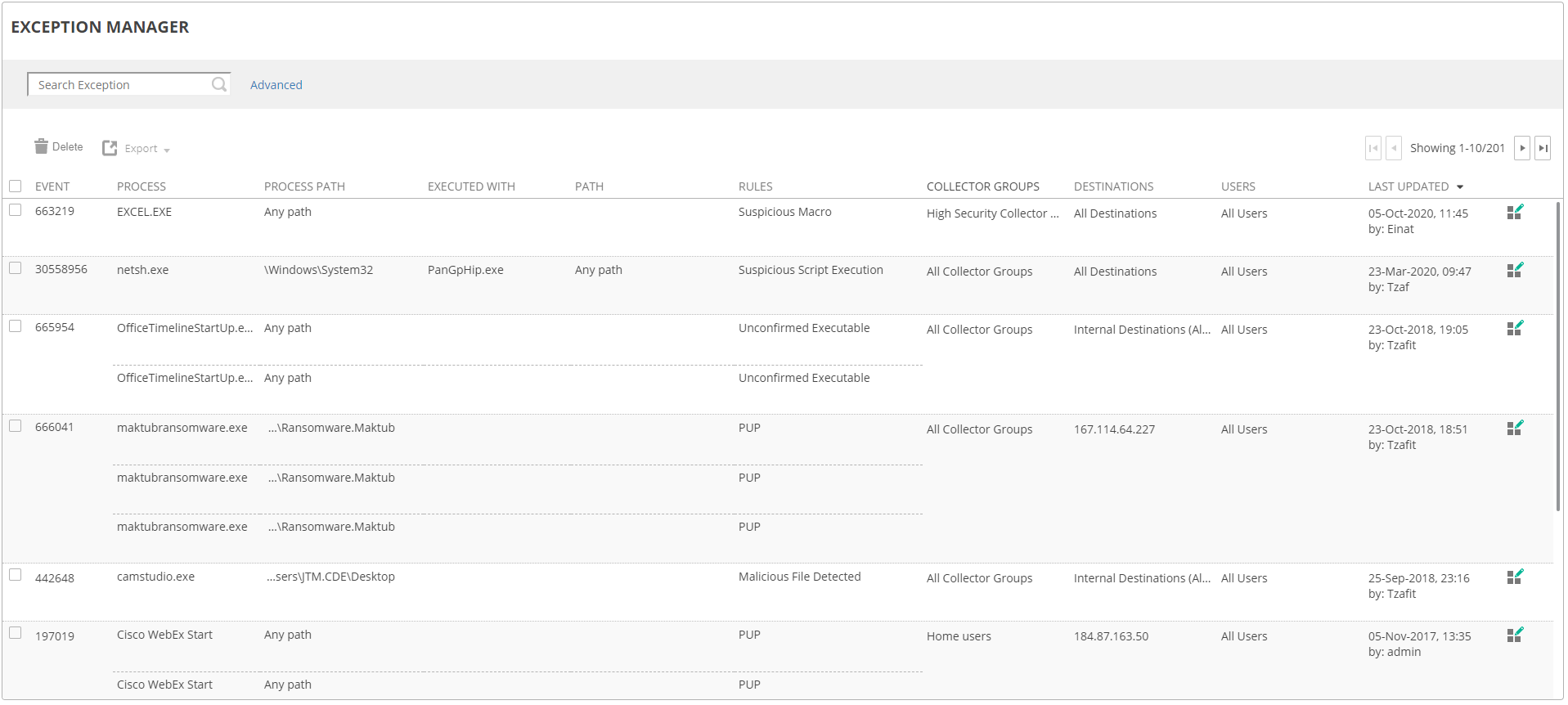Go to next page arrow
The image size is (1568, 705).
[x=1521, y=148]
